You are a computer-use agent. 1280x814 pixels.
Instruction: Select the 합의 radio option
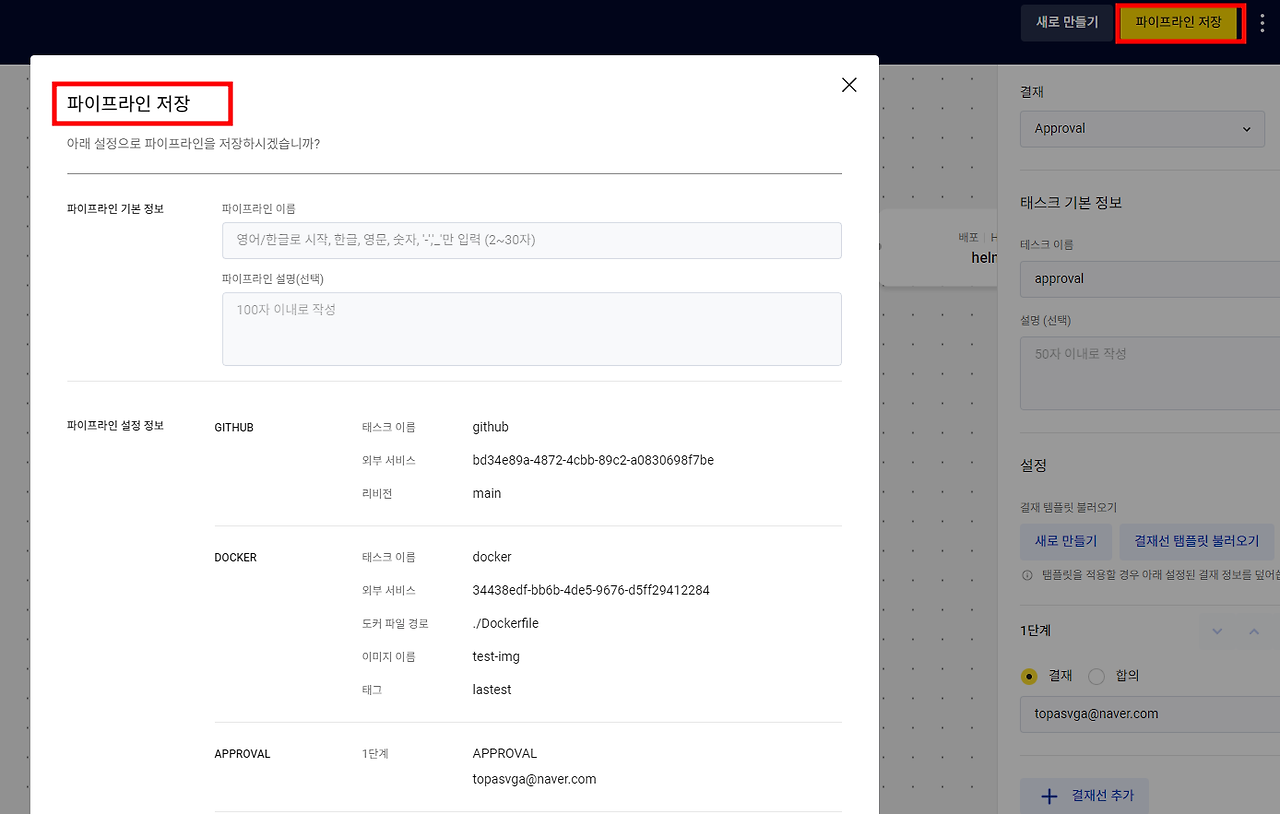click(x=1096, y=676)
